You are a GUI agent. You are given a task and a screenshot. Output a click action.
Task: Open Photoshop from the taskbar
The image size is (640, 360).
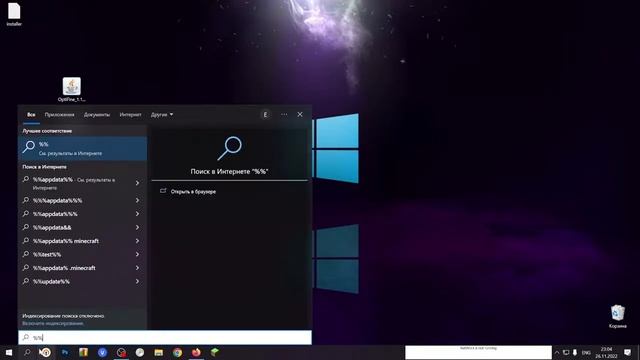pyautogui.click(x=64, y=352)
